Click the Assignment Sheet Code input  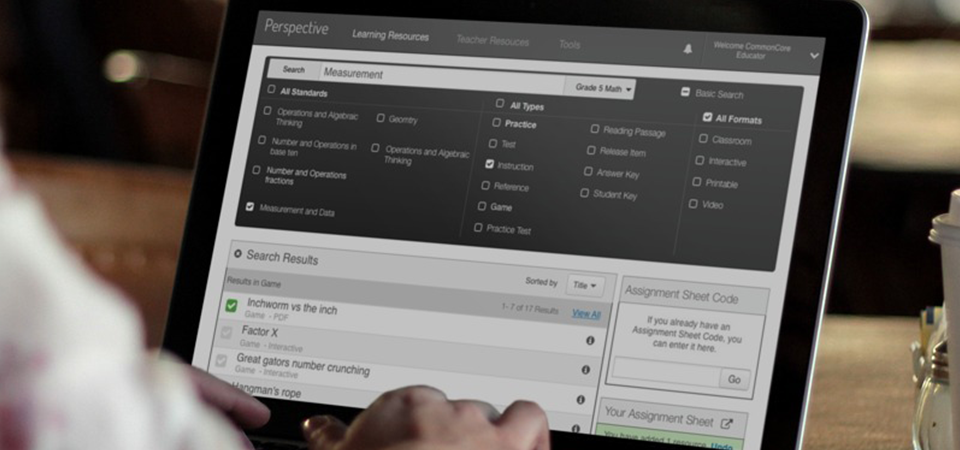click(x=666, y=372)
